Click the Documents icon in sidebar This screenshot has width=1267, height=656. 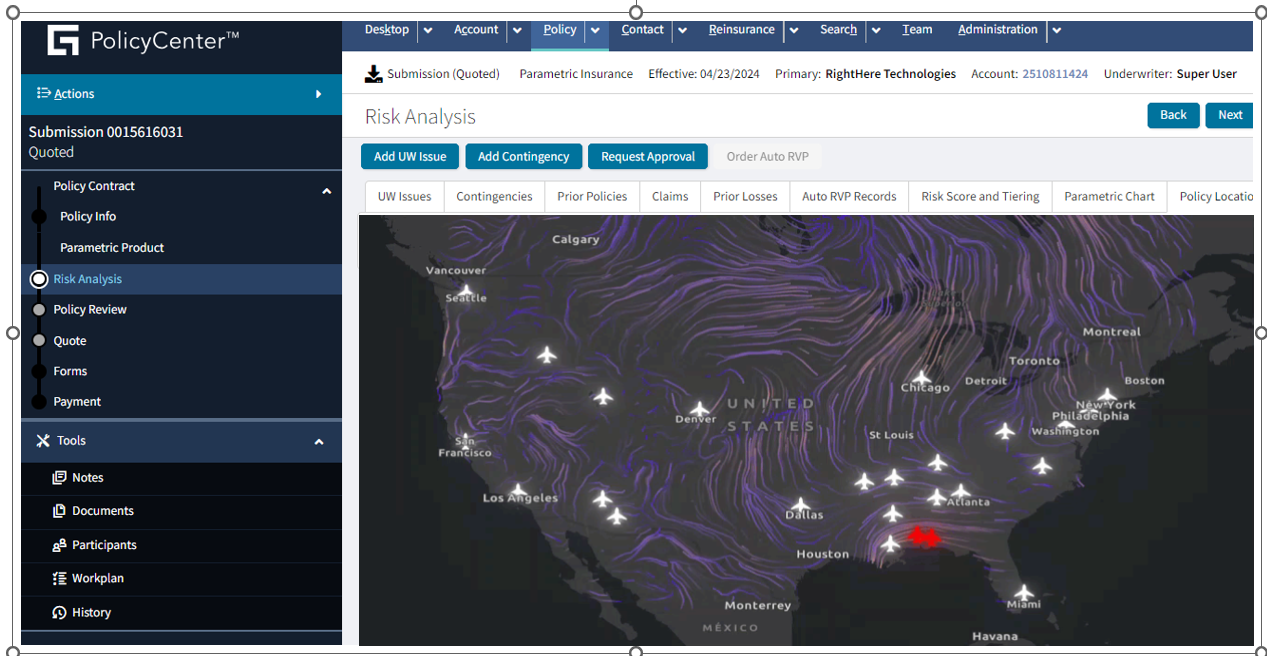coord(59,511)
